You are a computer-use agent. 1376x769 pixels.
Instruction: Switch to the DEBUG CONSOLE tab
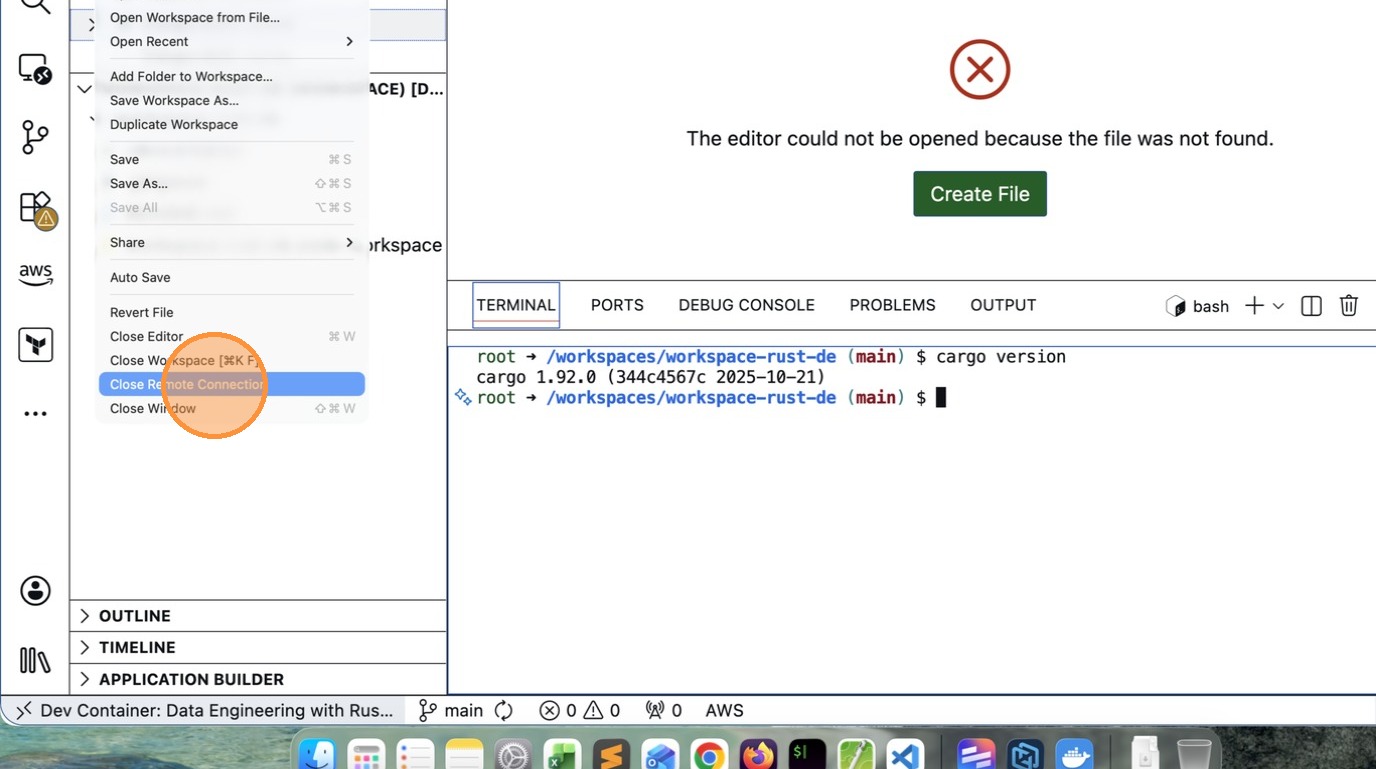[x=746, y=305]
